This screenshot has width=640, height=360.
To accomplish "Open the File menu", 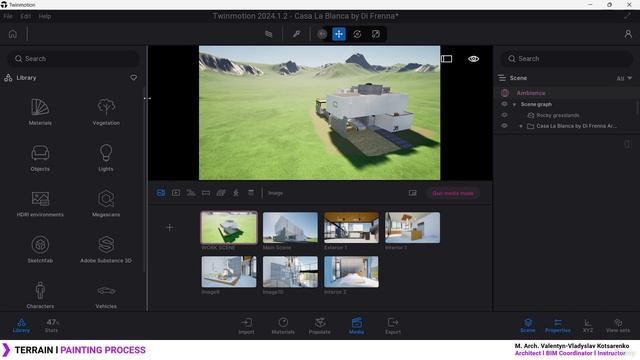I will (8, 16).
